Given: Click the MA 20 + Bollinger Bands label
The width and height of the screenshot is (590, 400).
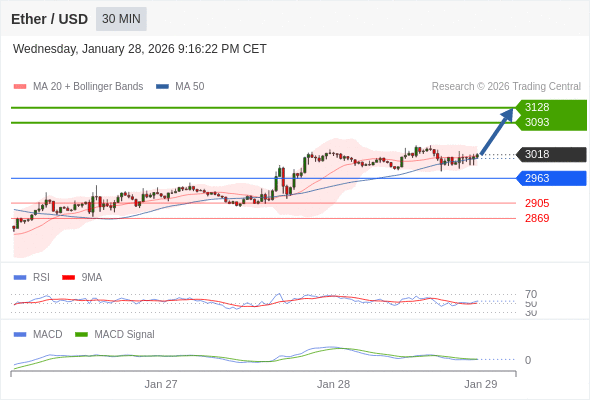Looking at the screenshot, I should 88,87.
